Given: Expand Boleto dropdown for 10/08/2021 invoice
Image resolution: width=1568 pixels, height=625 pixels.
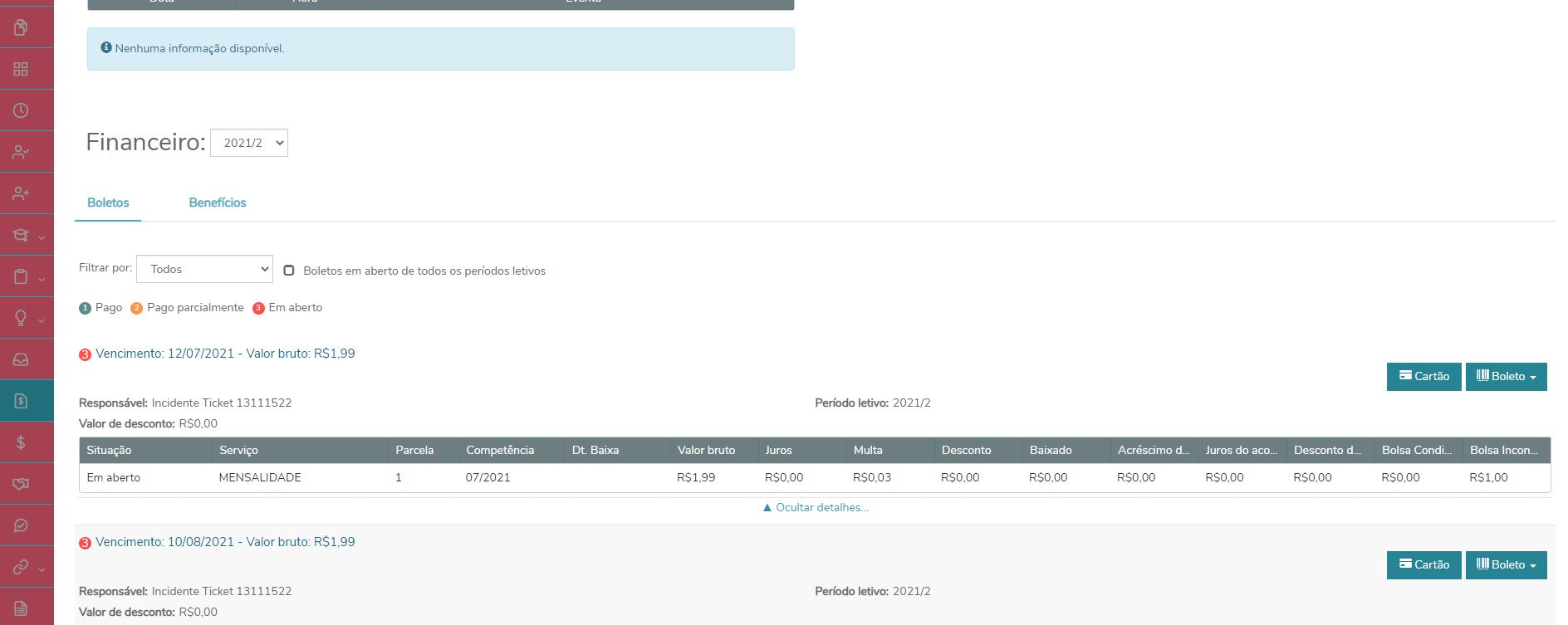Looking at the screenshot, I should [x=1506, y=564].
